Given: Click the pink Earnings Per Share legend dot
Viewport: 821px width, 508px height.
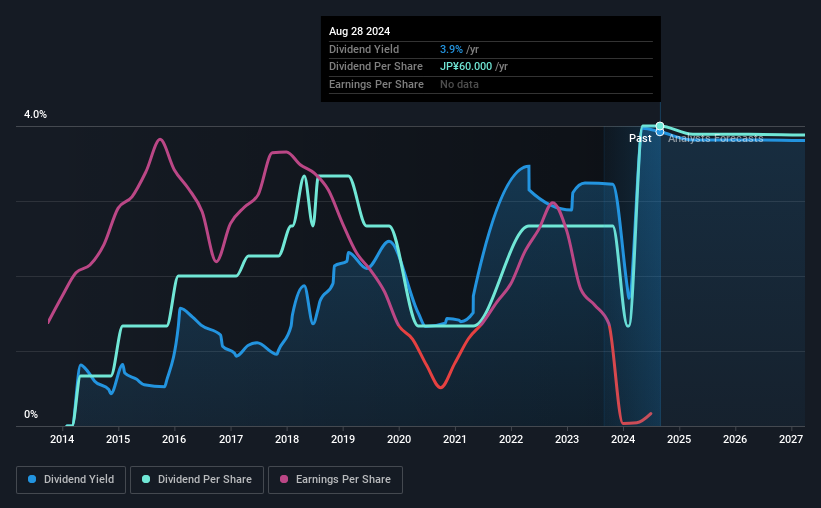Looking at the screenshot, I should (x=284, y=479).
